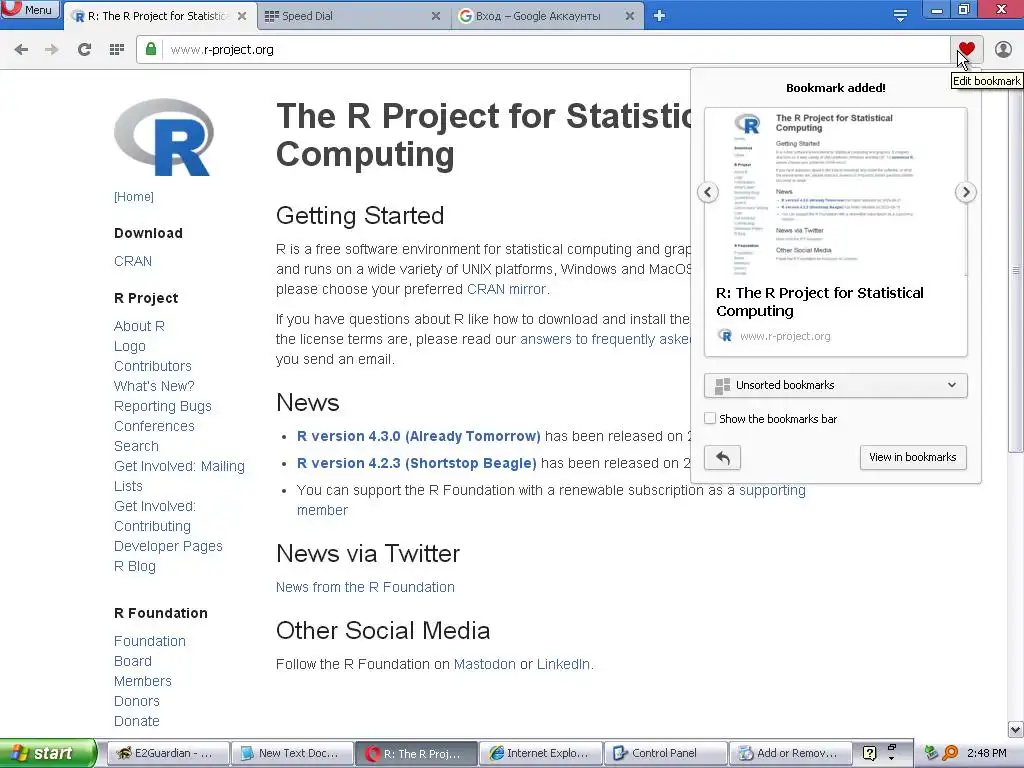Image resolution: width=1024 pixels, height=768 pixels.
Task: Open the Logo link in sidebar
Action: coord(129,346)
